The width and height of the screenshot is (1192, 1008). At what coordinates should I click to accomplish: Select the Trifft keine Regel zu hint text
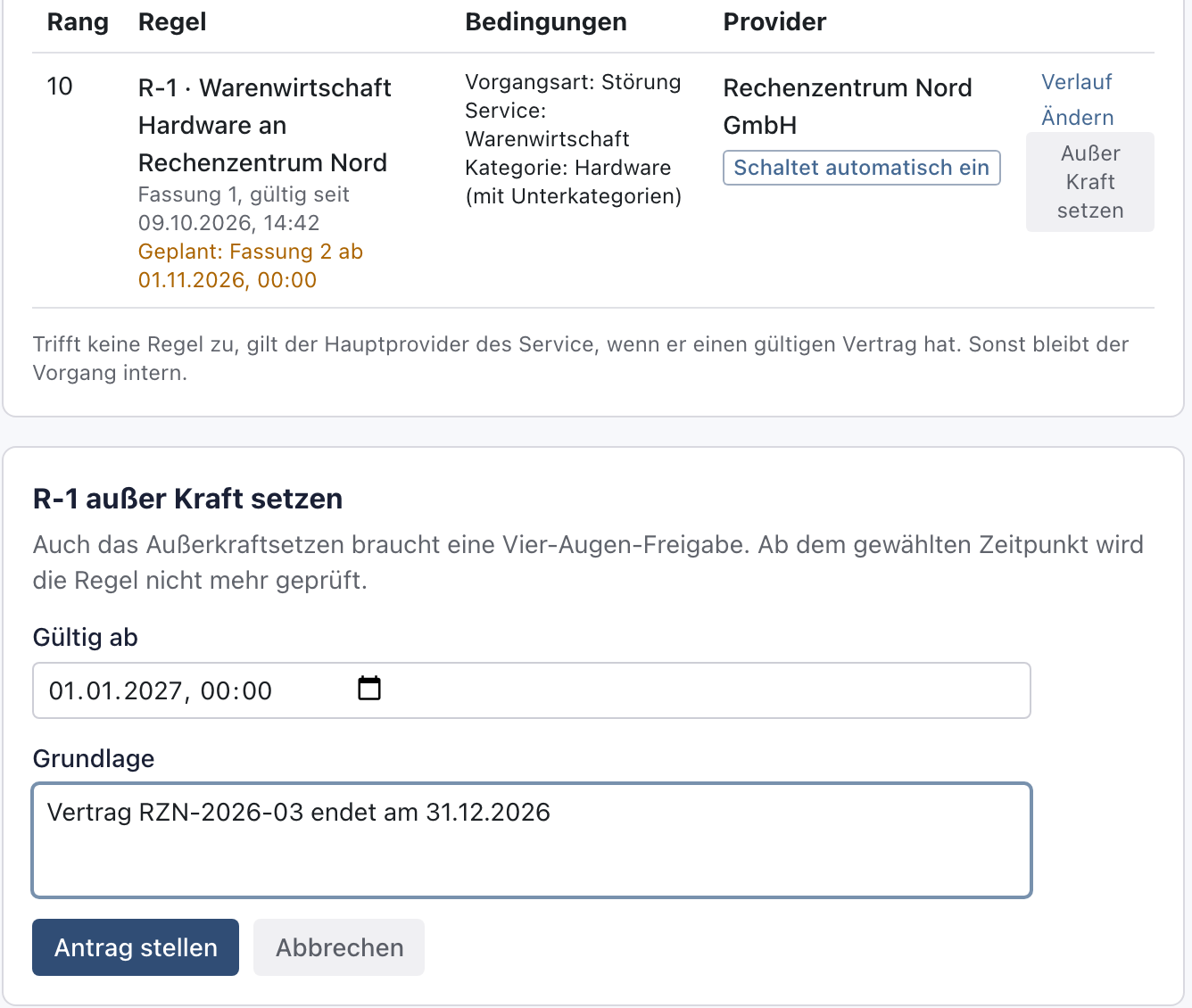click(581, 359)
